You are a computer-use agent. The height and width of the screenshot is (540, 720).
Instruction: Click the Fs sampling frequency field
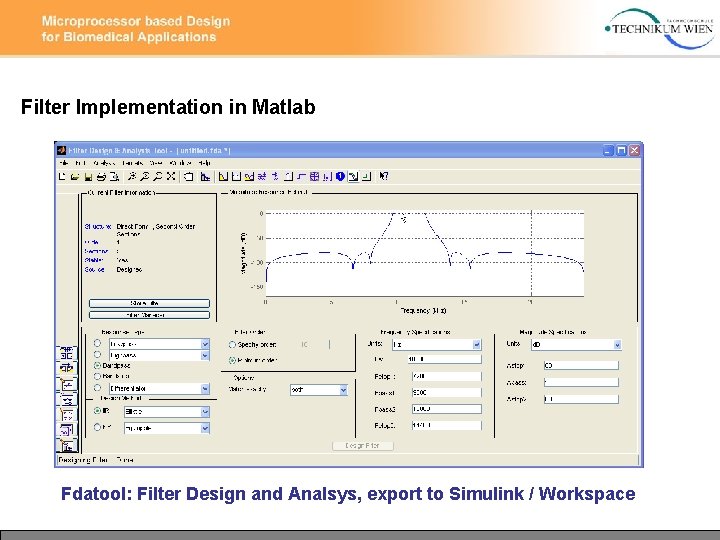[444, 359]
